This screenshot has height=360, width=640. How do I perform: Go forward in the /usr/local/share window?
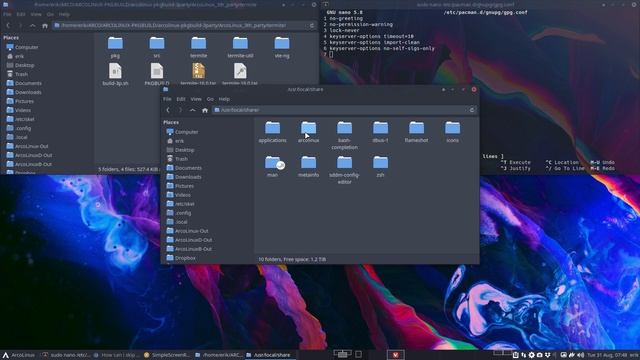[x=180, y=110]
